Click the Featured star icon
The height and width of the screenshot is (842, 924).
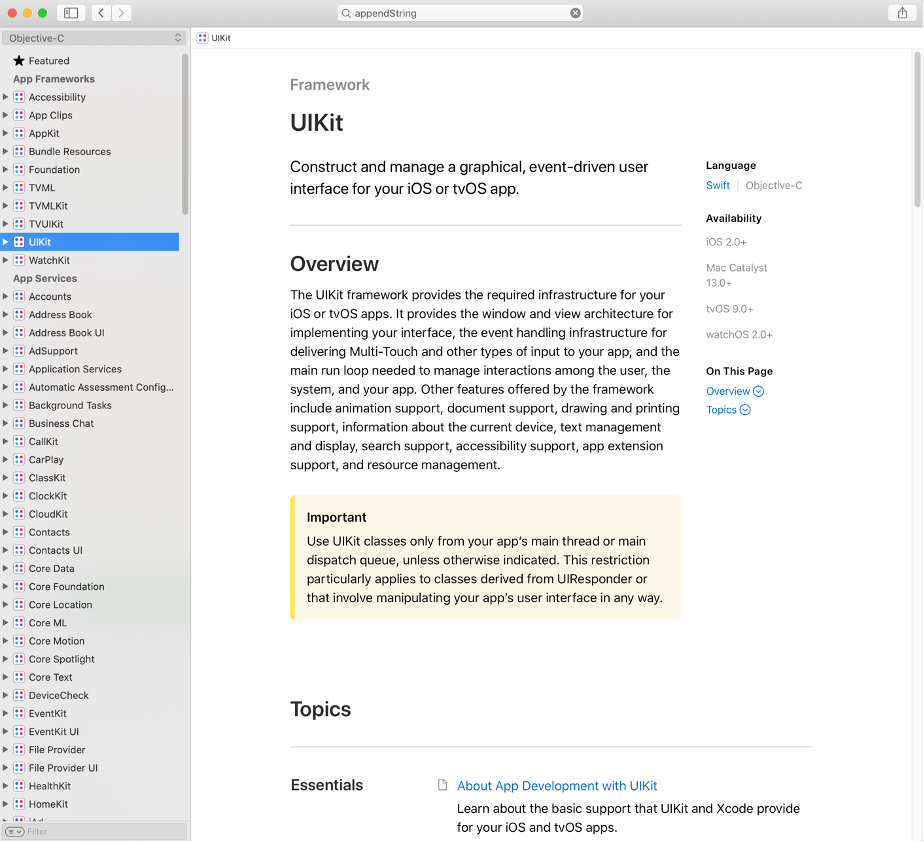(19, 61)
